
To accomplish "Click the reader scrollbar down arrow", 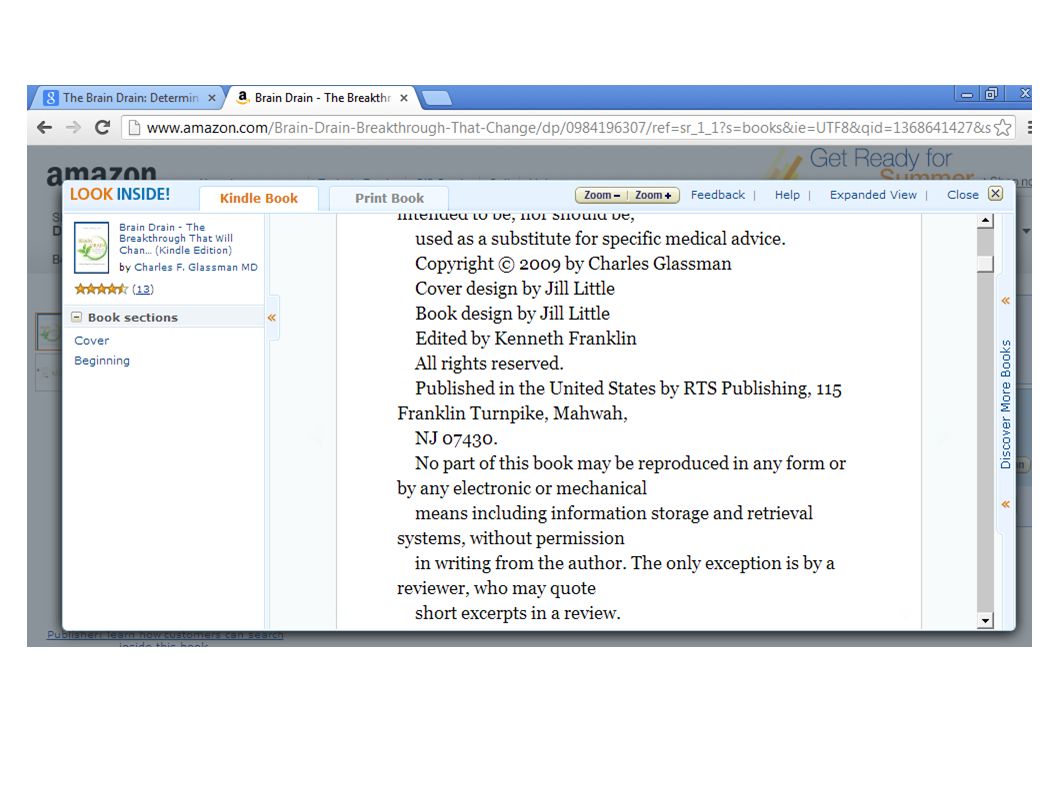I will coord(986,620).
